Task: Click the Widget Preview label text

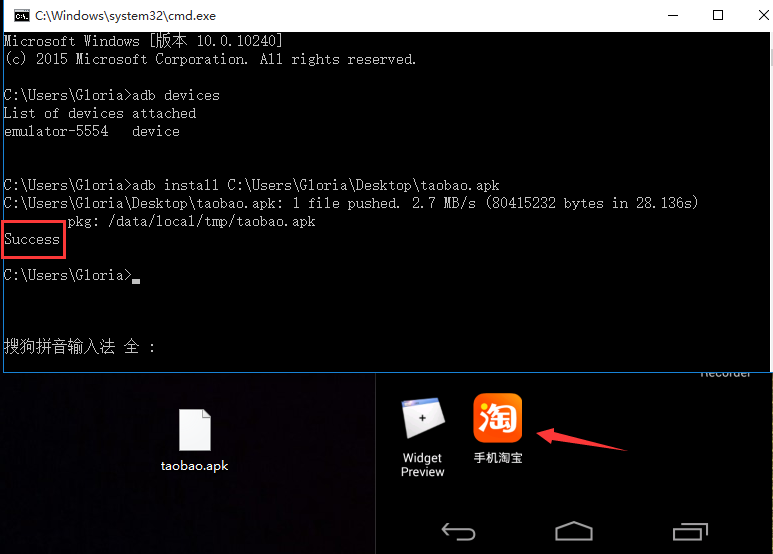Action: 422,465
